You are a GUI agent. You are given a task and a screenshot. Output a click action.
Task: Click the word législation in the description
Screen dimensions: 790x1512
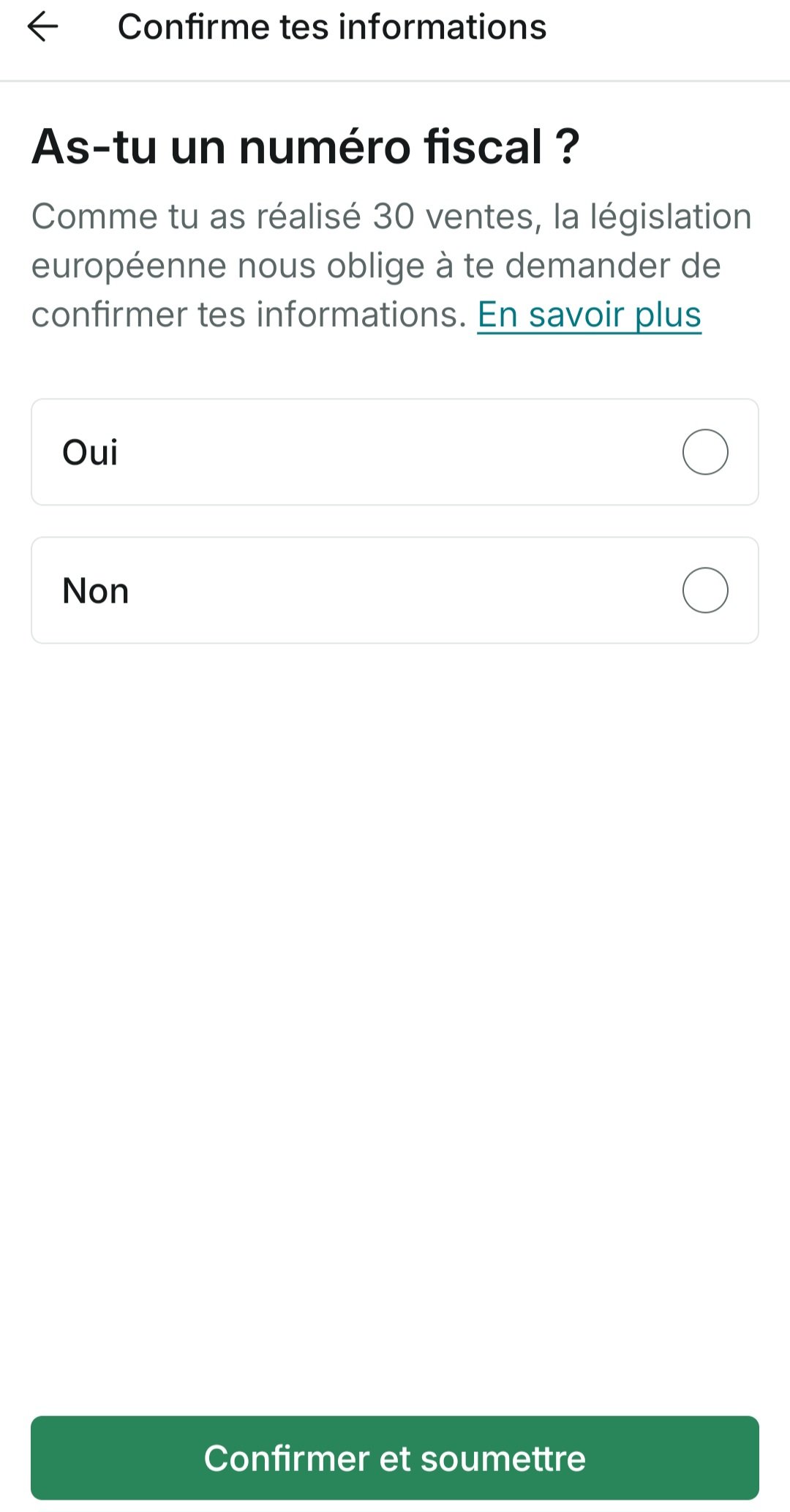pos(671,217)
